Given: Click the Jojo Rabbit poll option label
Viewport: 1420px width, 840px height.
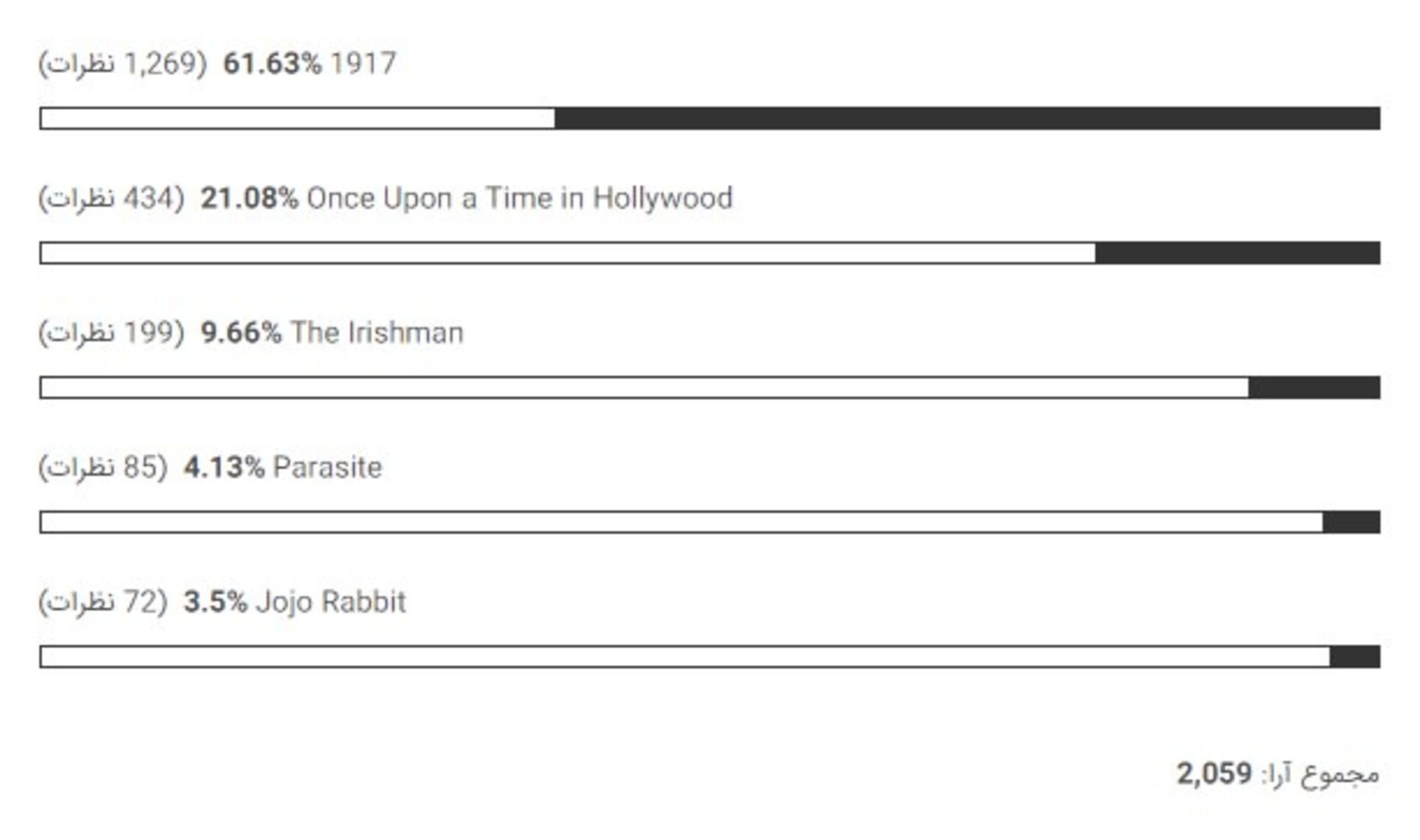Looking at the screenshot, I should click(x=331, y=602).
